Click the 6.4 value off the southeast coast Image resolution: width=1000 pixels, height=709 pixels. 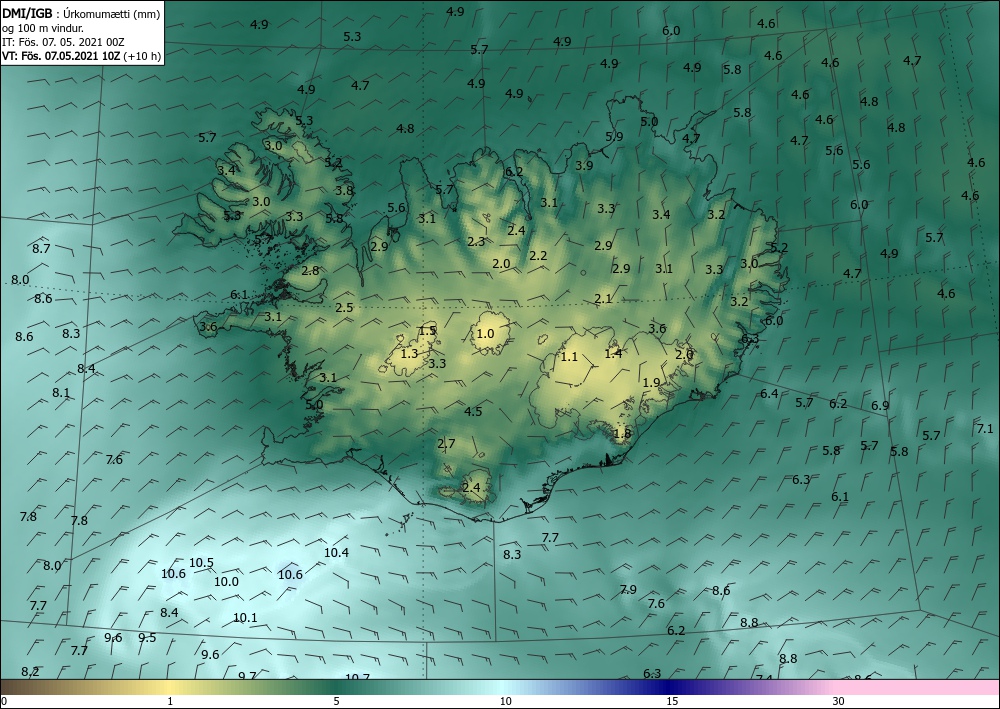coord(769,394)
